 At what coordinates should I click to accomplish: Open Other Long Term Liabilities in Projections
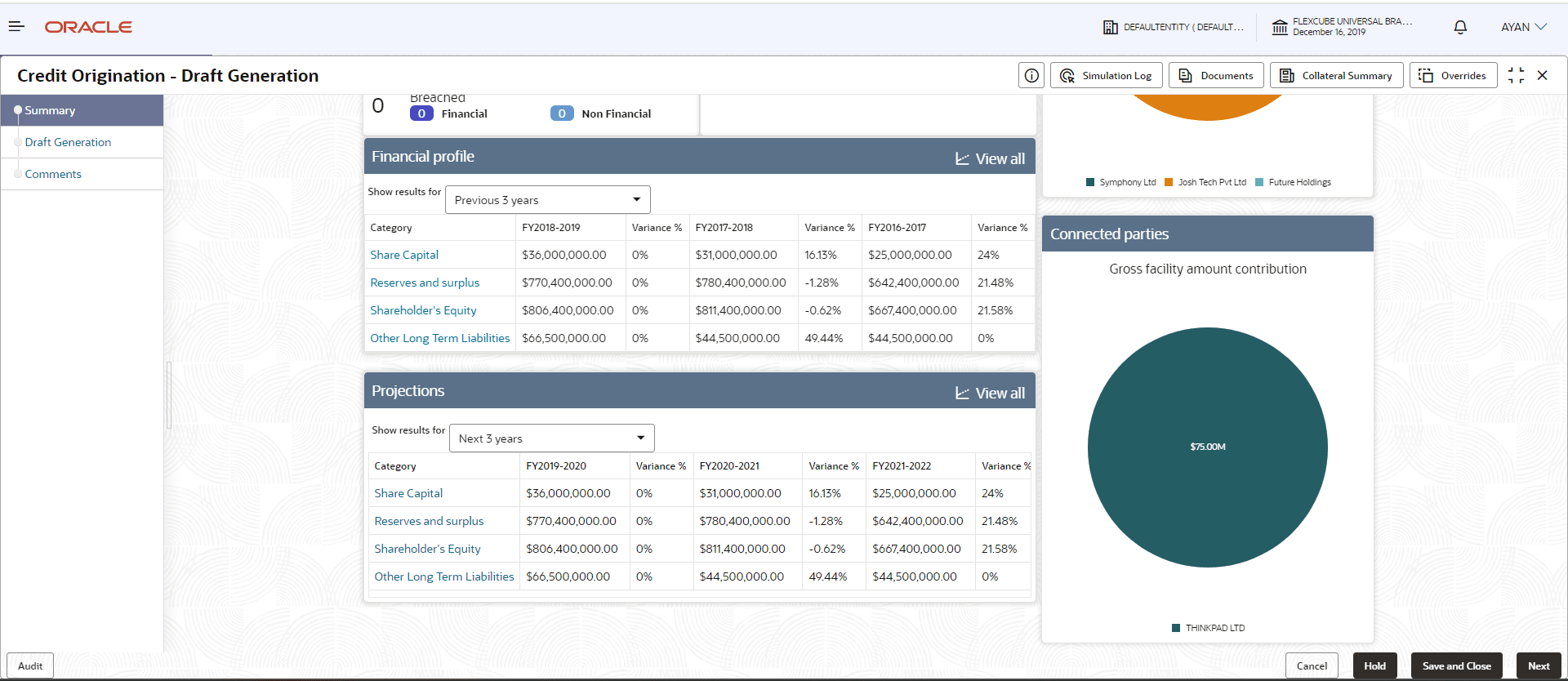443,576
